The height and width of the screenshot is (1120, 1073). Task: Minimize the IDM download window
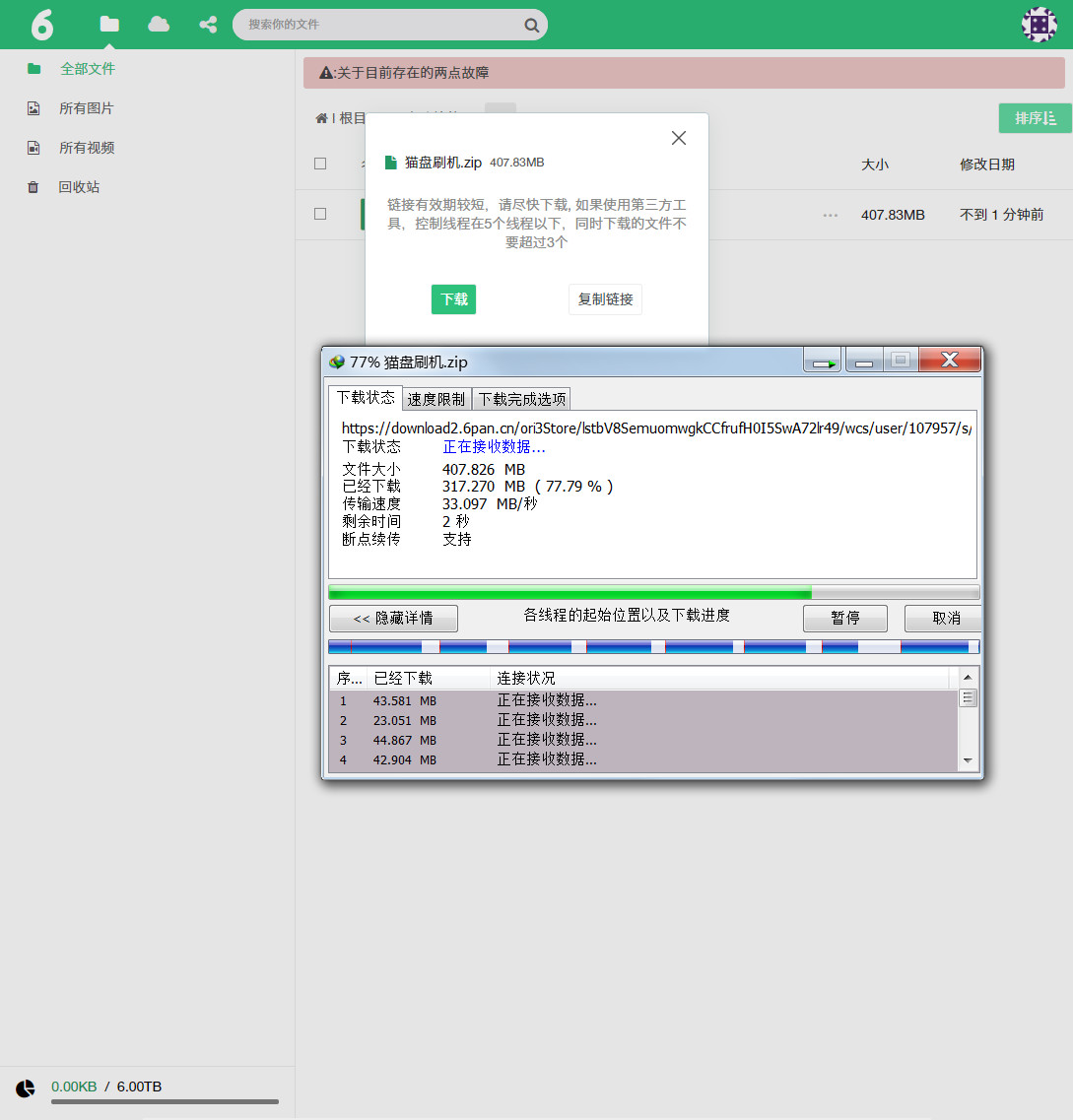pyautogui.click(x=864, y=361)
